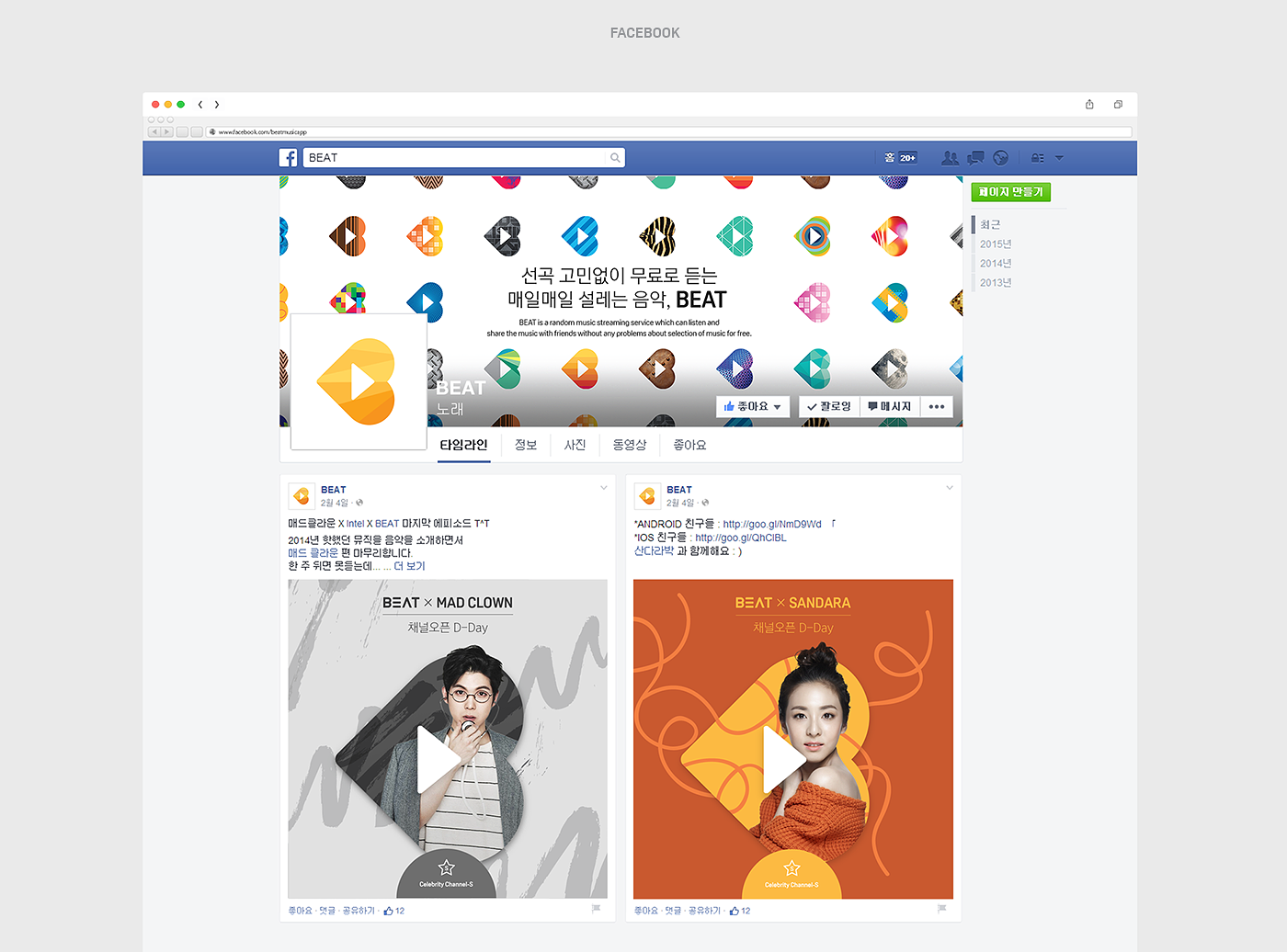The width and height of the screenshot is (1287, 952).
Task: Click the 20+ notification badge
Action: click(907, 158)
